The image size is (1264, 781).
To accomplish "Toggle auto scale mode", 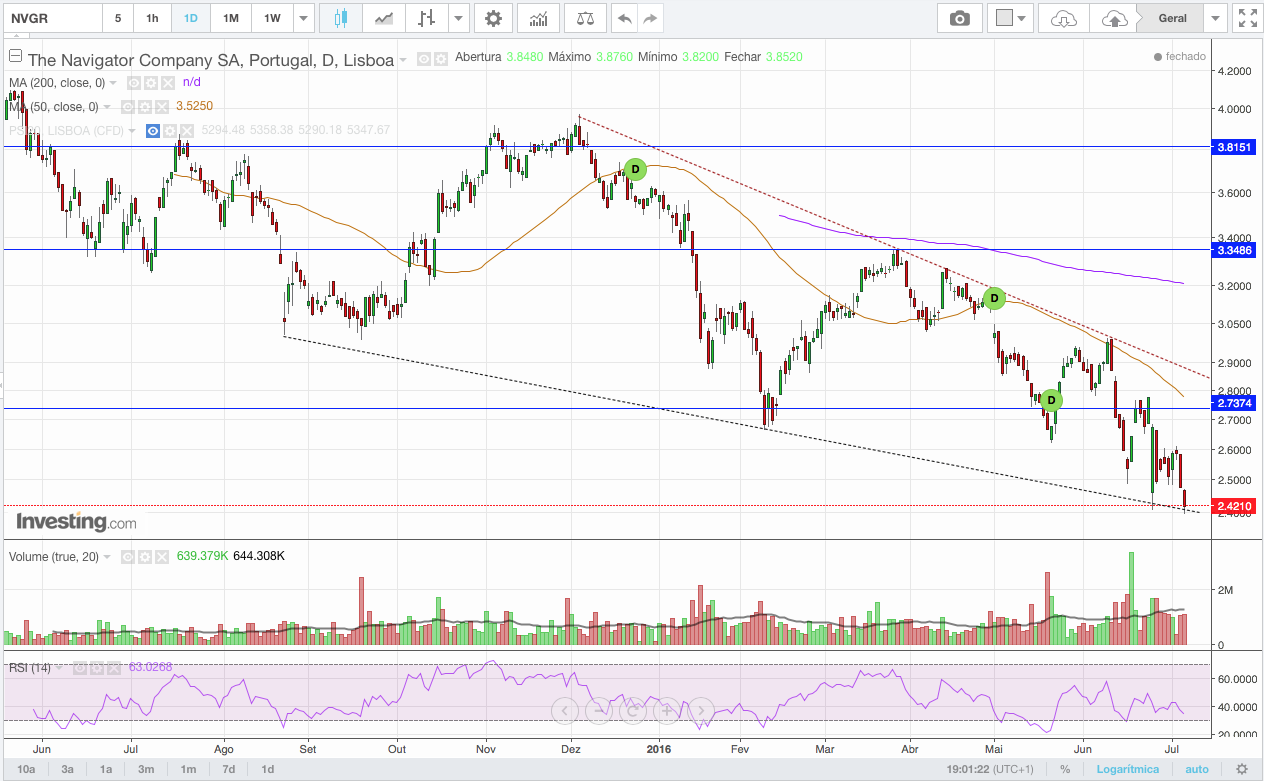I will [x=1197, y=769].
